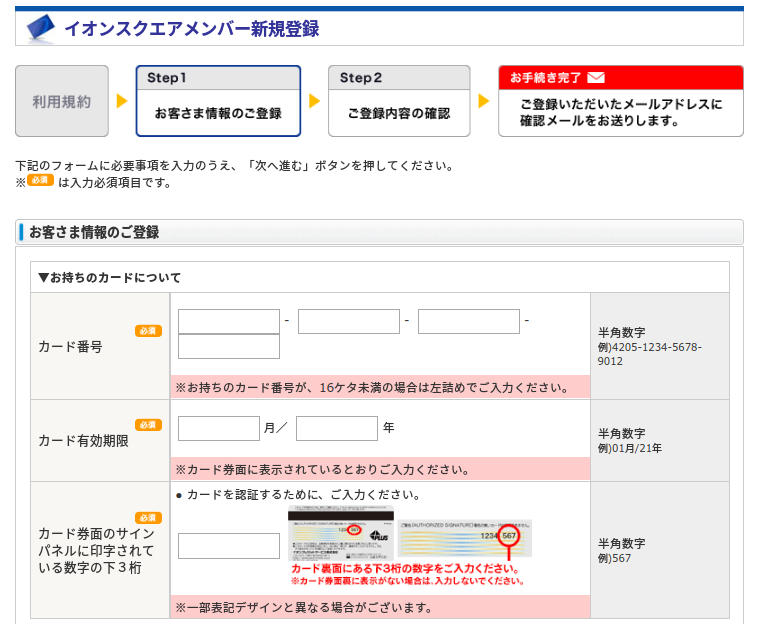Click the yellow arrow after 利用規約
Screen dimensions: 760x624
tap(122, 101)
